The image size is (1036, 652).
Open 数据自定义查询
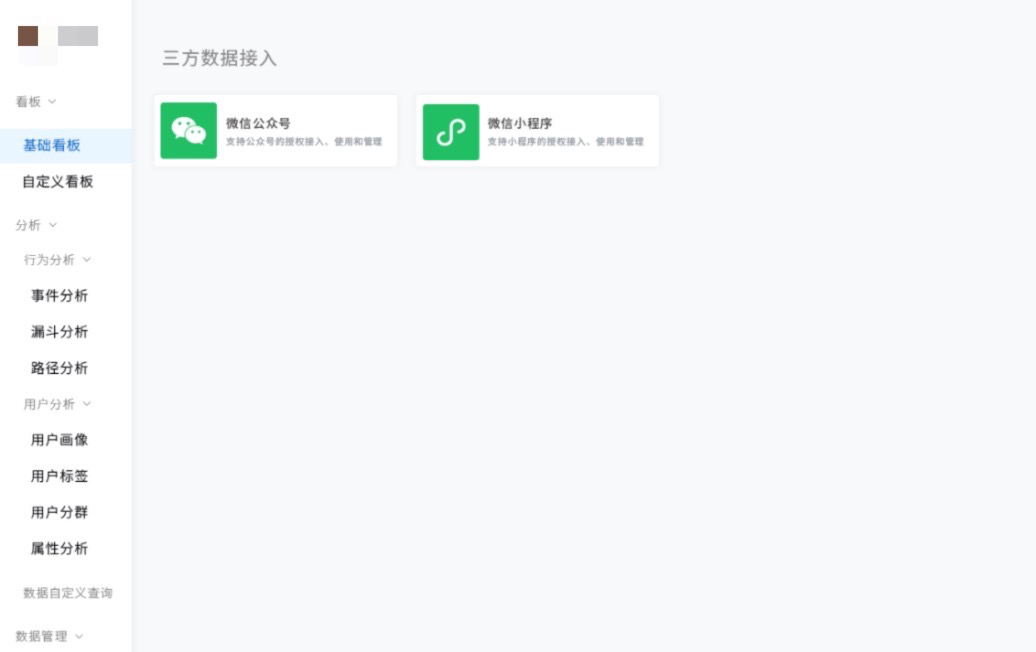(x=68, y=593)
